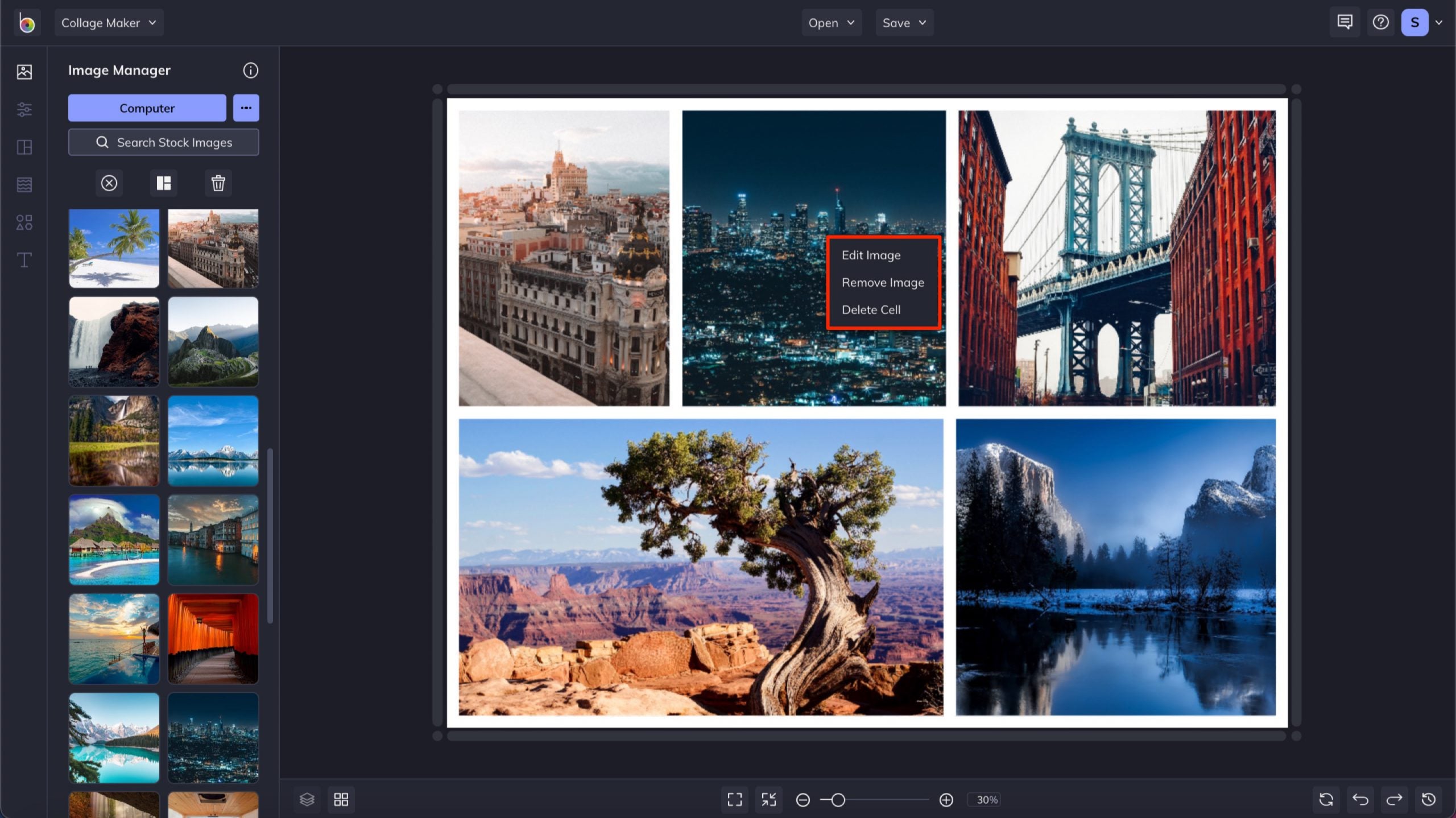Delete selected images using trash icon
The image size is (1456, 818).
(218, 183)
